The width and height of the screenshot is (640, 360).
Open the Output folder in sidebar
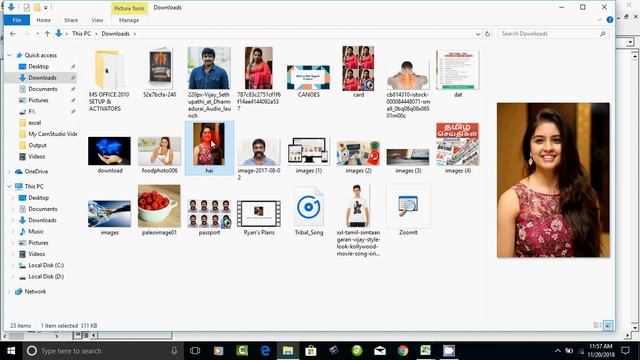click(x=37, y=145)
